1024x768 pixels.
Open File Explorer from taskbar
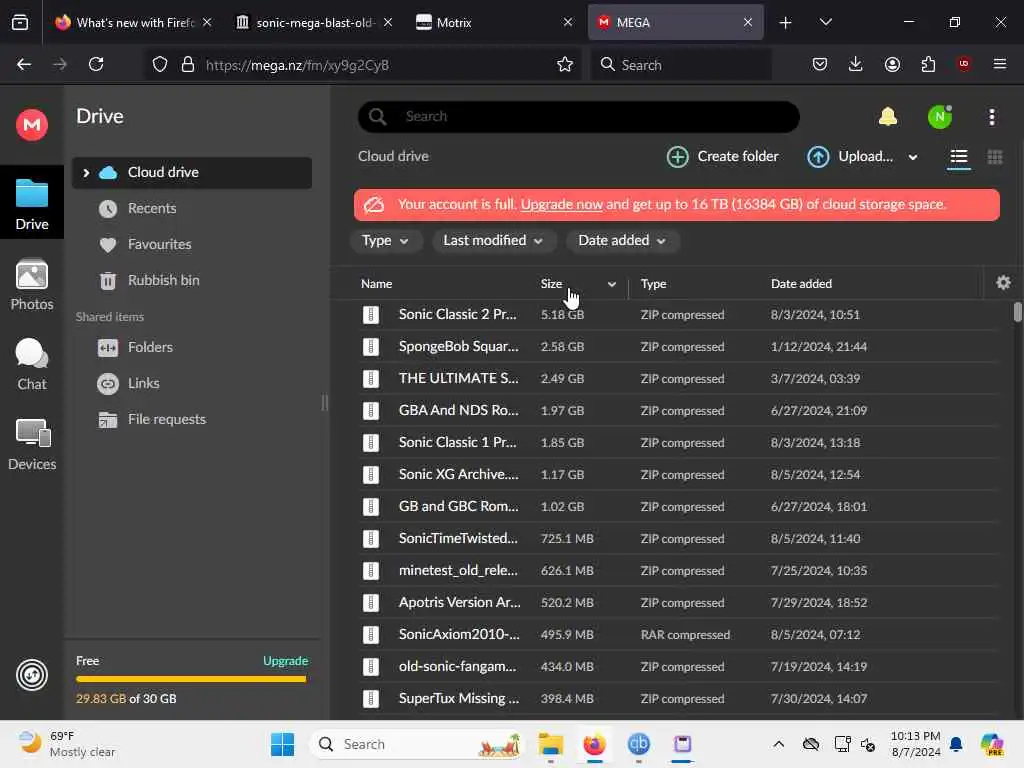point(551,744)
